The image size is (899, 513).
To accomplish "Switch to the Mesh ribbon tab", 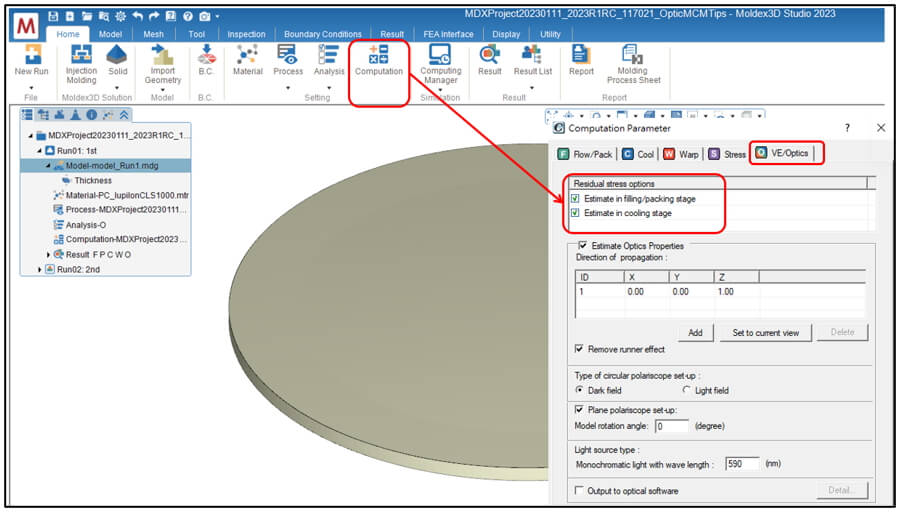I will point(153,34).
